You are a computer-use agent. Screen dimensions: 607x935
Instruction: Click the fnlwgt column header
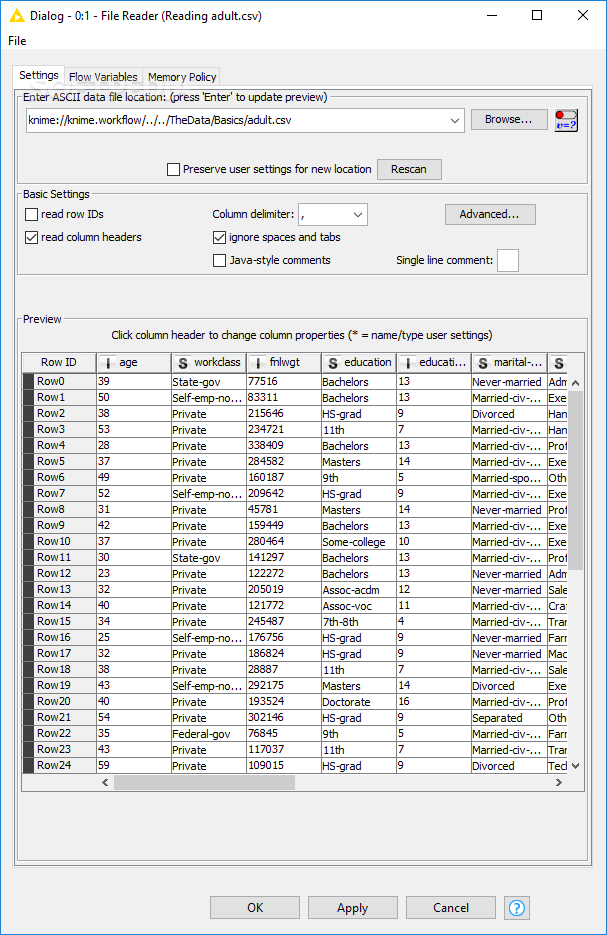284,363
